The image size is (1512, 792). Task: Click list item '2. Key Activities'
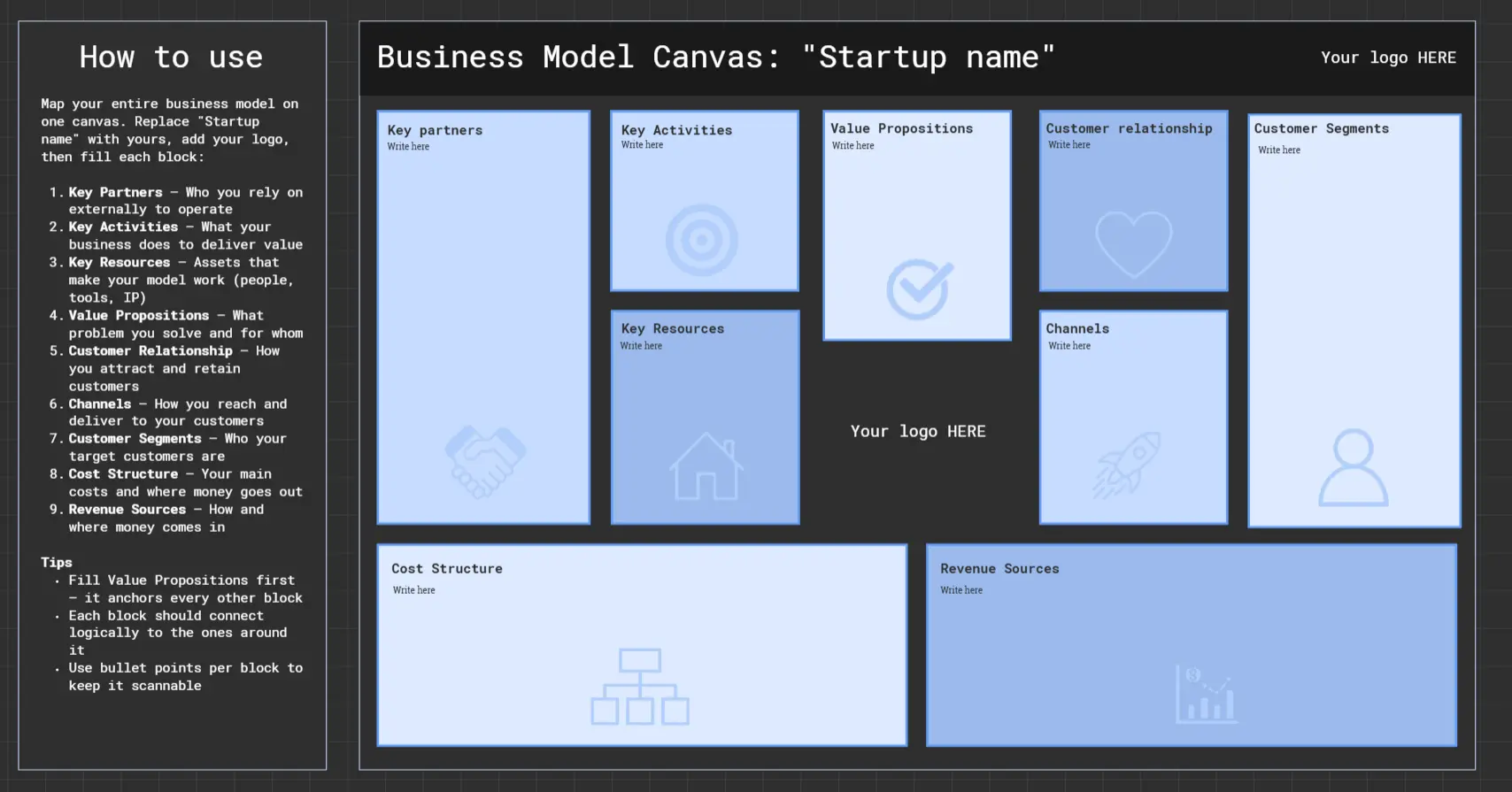(x=176, y=236)
